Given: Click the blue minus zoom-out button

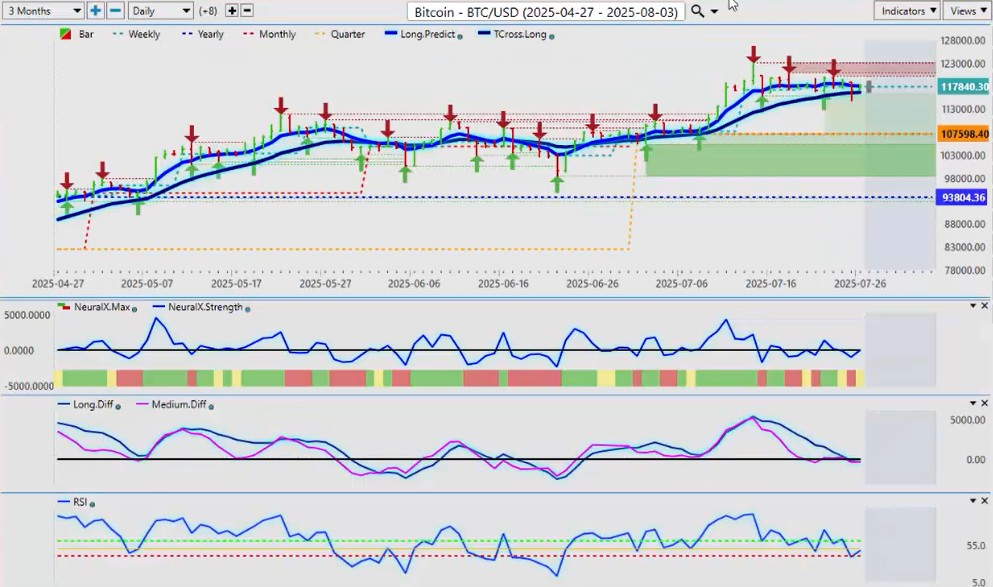Looking at the screenshot, I should 115,10.
